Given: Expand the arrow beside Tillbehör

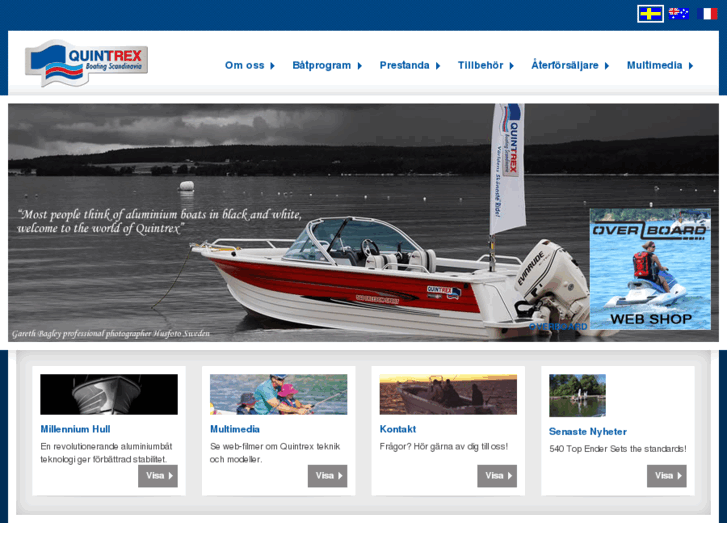Looking at the screenshot, I should (x=511, y=66).
